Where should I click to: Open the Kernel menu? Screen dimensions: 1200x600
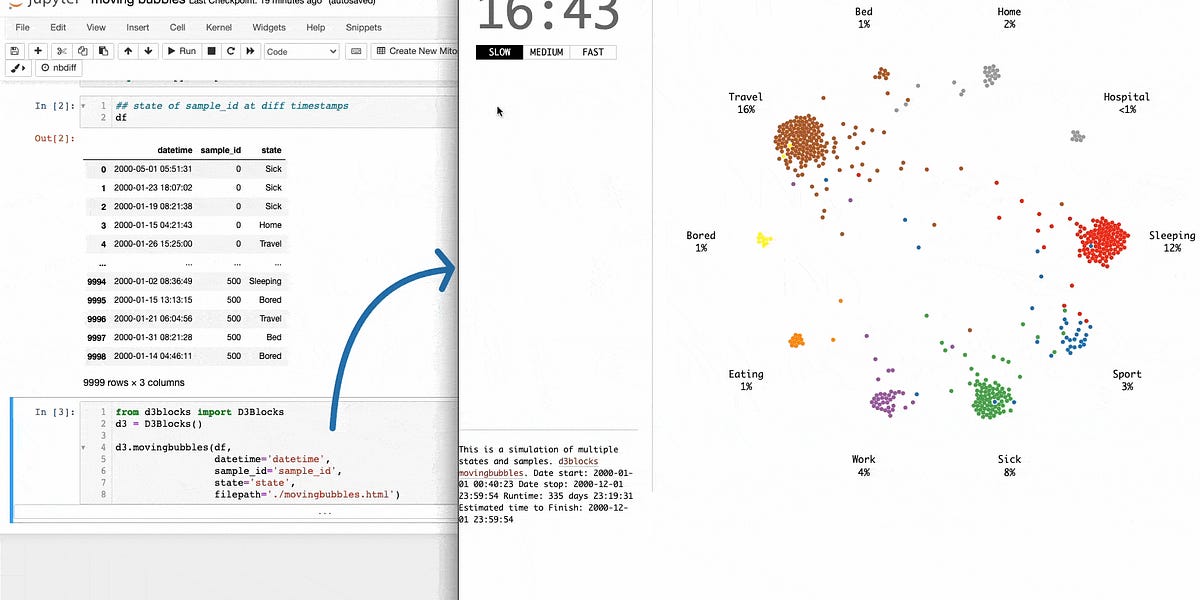[x=217, y=27]
